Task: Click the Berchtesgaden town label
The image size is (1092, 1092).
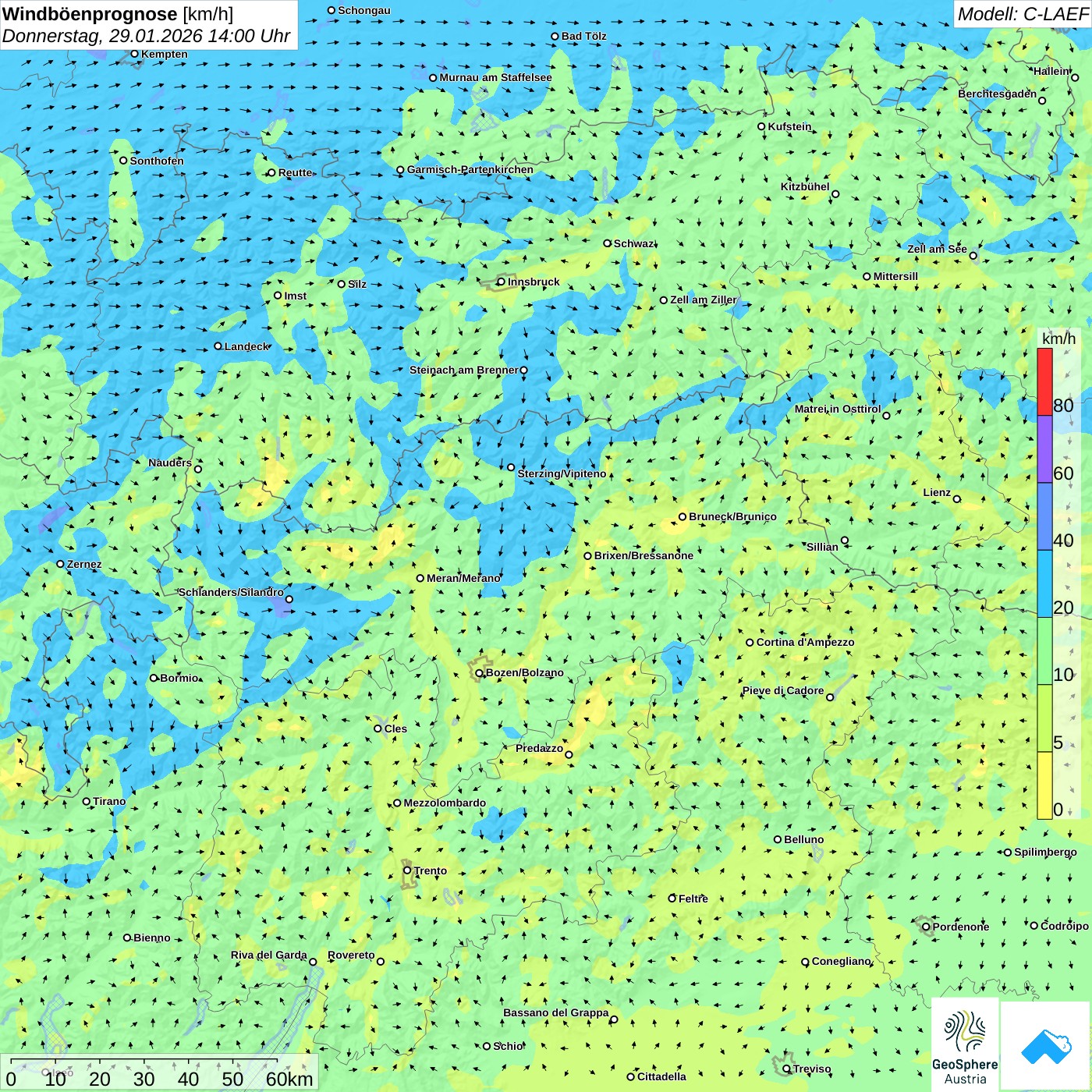Action: tap(998, 94)
